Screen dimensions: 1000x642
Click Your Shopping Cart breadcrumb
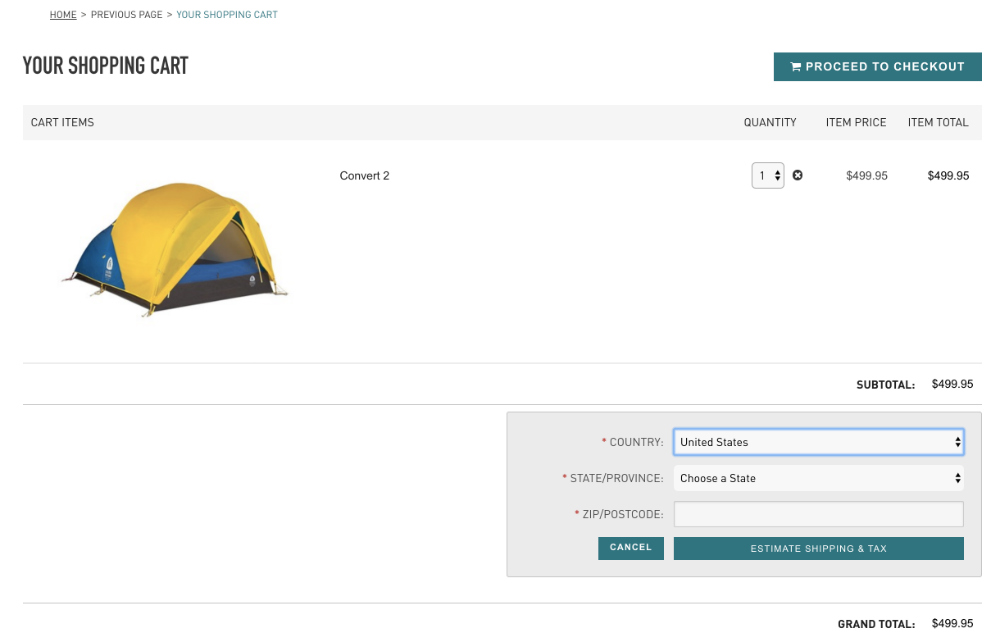pos(227,15)
